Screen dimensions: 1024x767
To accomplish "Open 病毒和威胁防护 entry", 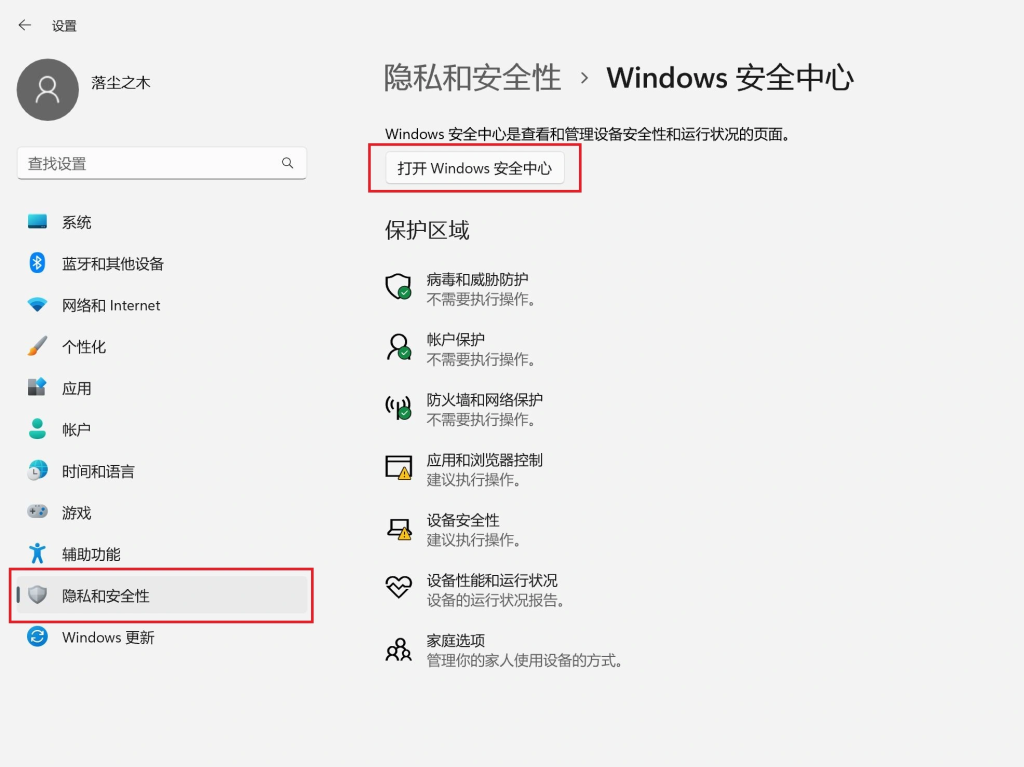I will point(460,289).
